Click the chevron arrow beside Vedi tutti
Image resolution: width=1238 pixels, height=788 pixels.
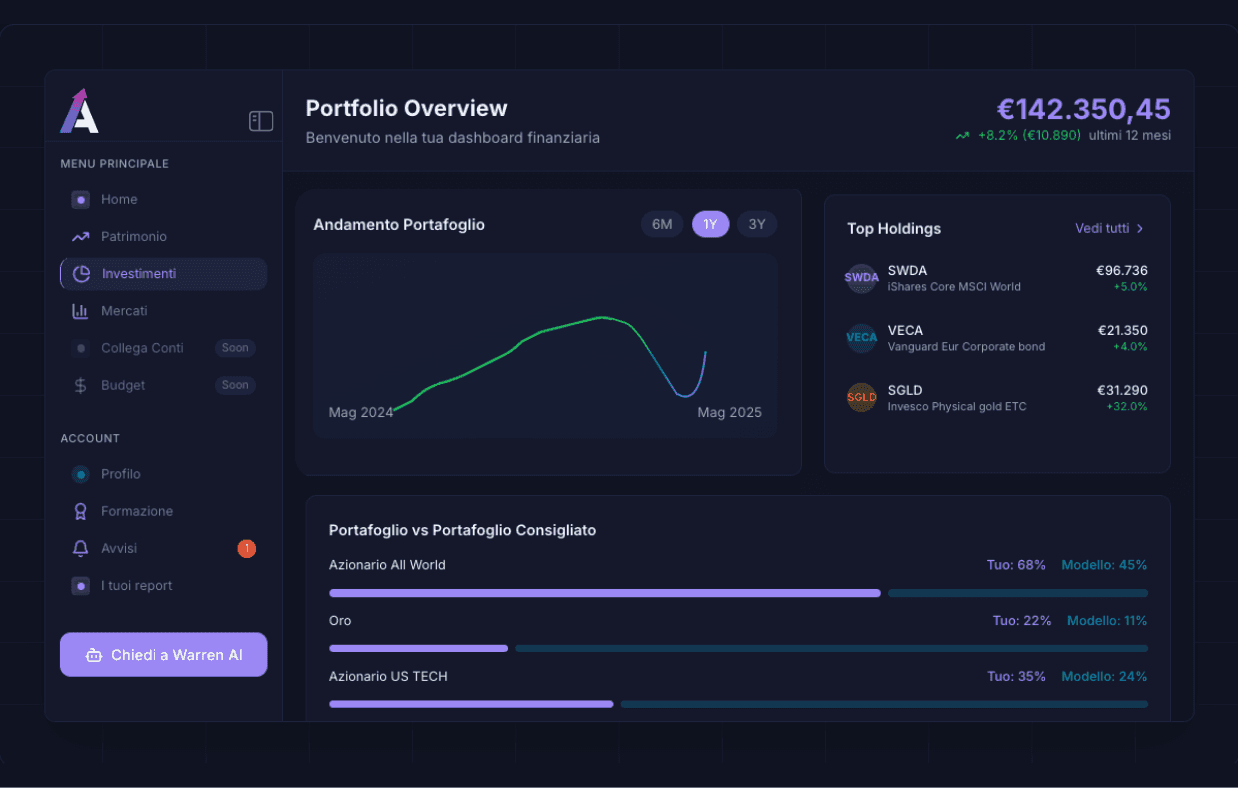(1140, 229)
